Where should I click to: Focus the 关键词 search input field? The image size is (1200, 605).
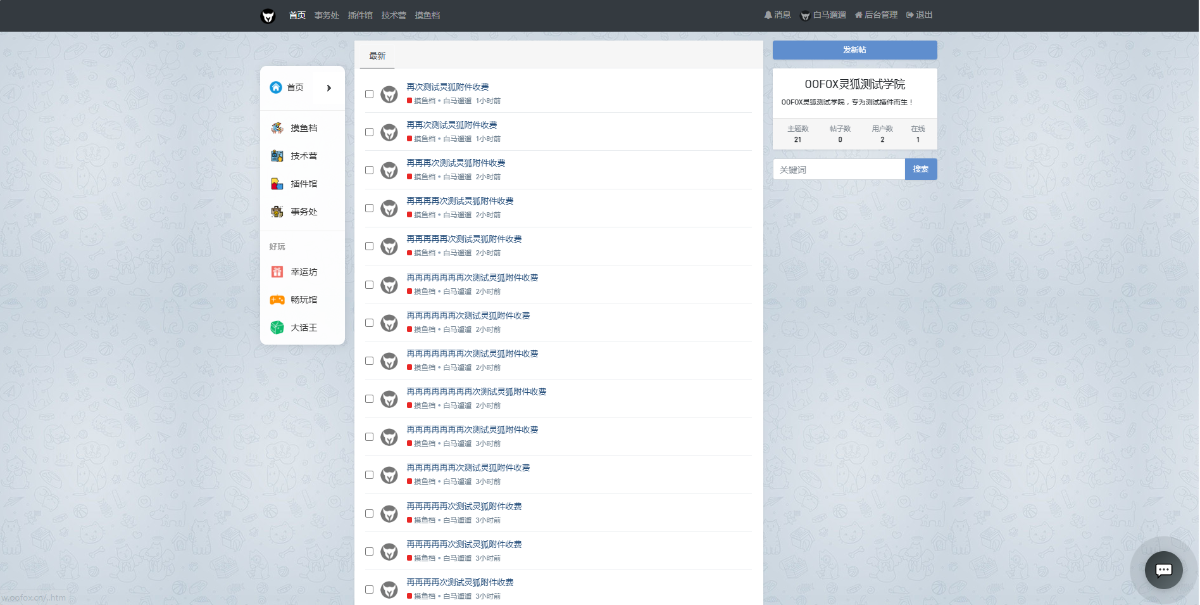pos(838,170)
